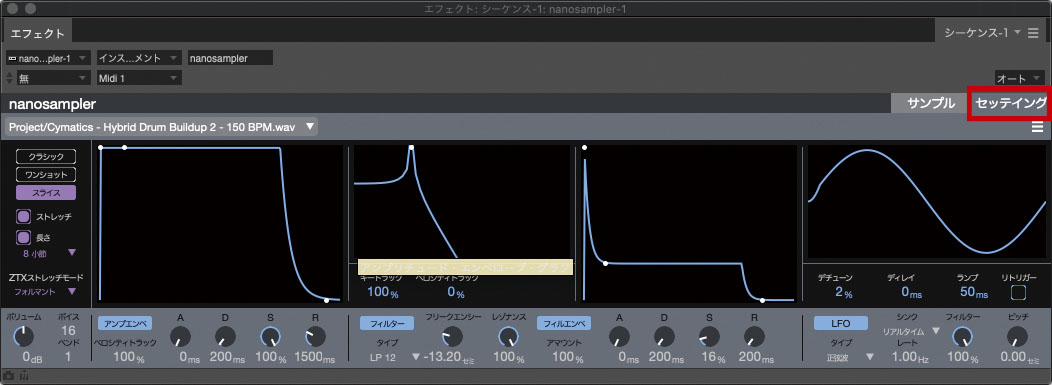This screenshot has height=385, width=1052.
Task: Switch to the エフェクト tab
Action: point(38,32)
